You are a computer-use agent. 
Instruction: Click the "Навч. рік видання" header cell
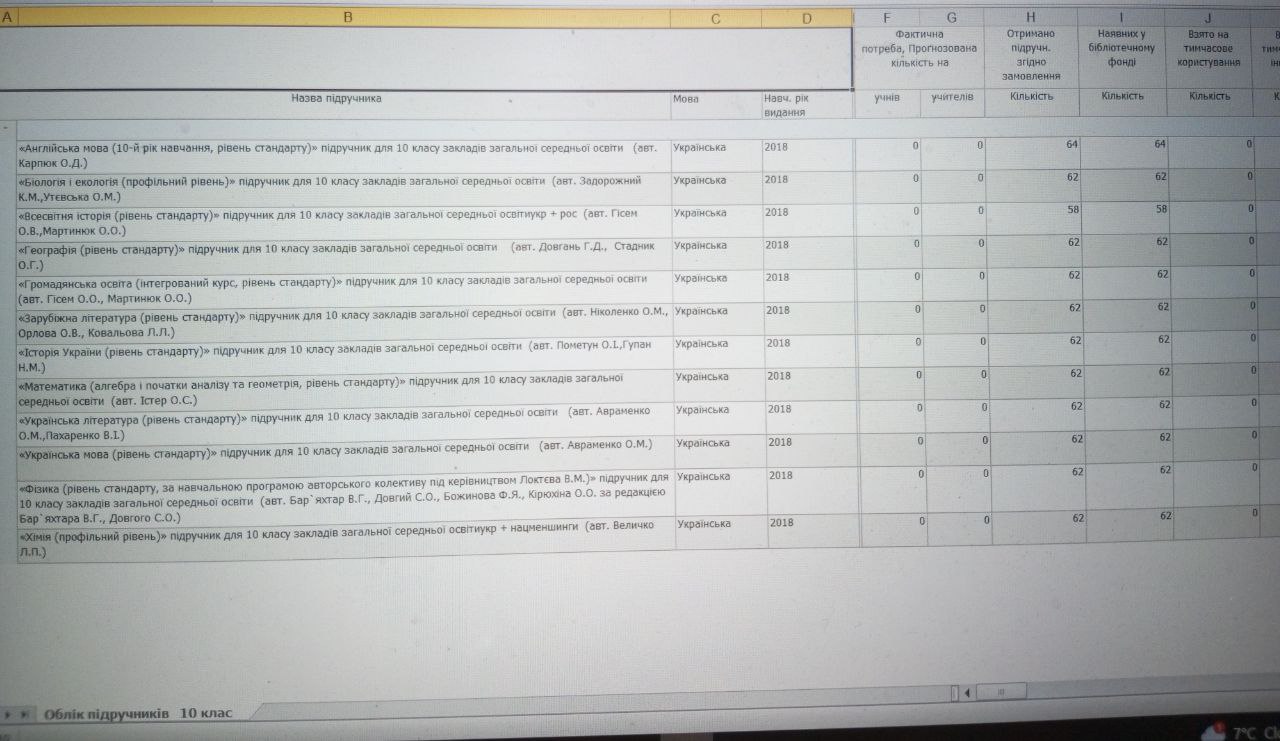[806, 105]
